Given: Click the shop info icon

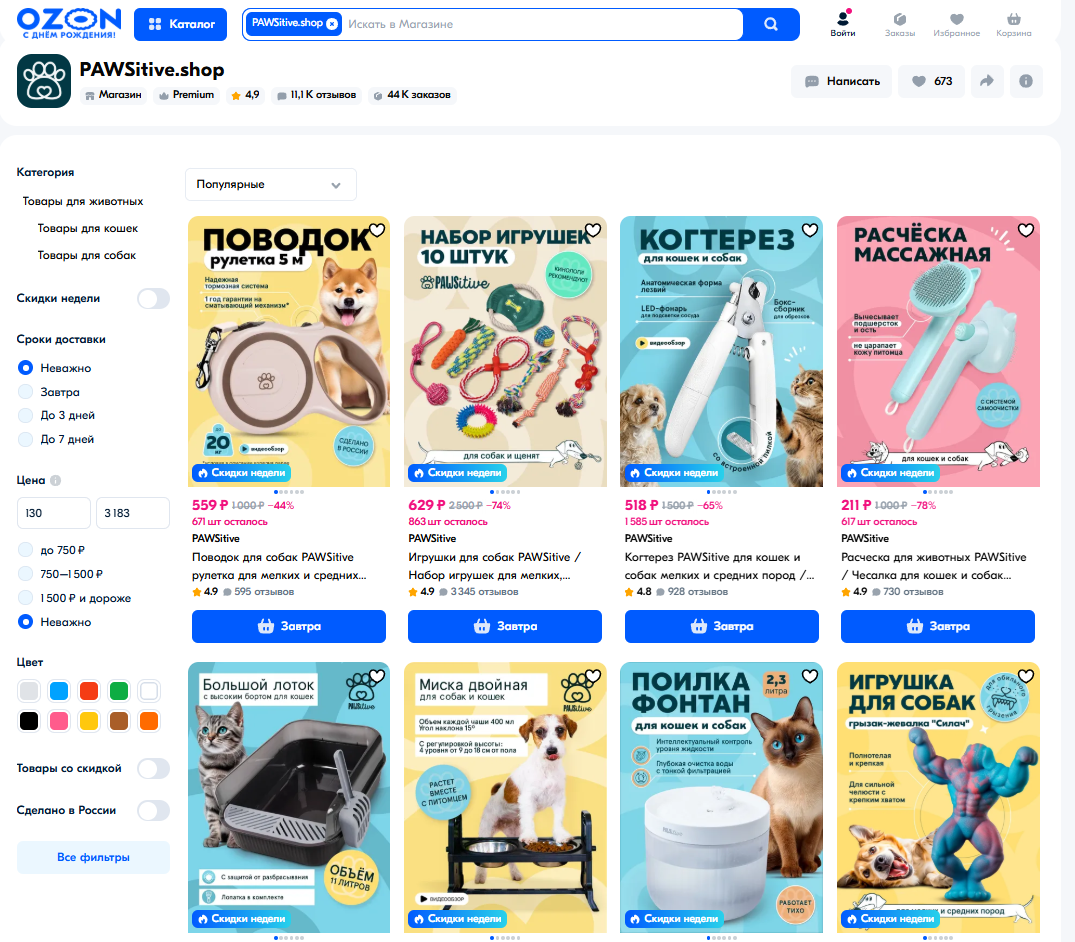Looking at the screenshot, I should (x=1026, y=81).
